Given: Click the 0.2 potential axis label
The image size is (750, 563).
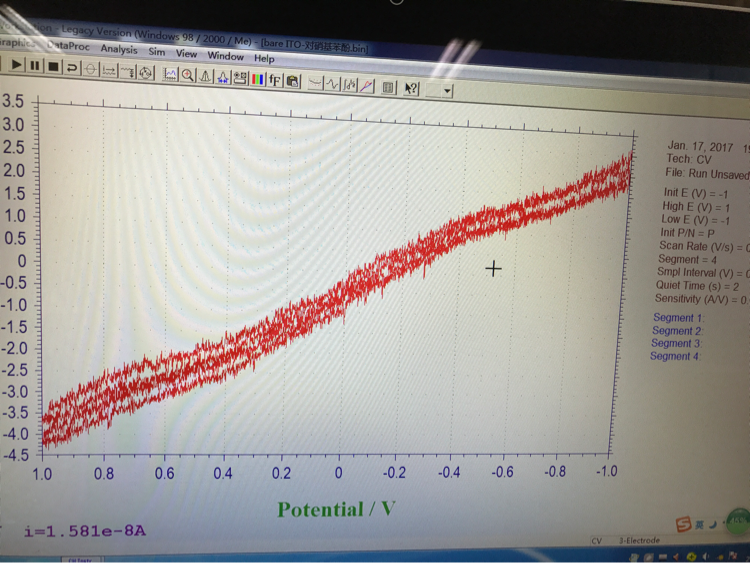Looking at the screenshot, I should [281, 473].
